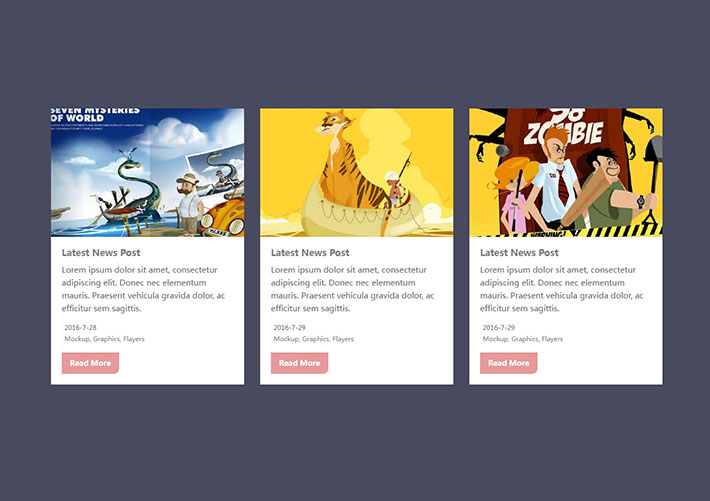
Task: Open the tiger in boat illustration
Action: point(356,172)
